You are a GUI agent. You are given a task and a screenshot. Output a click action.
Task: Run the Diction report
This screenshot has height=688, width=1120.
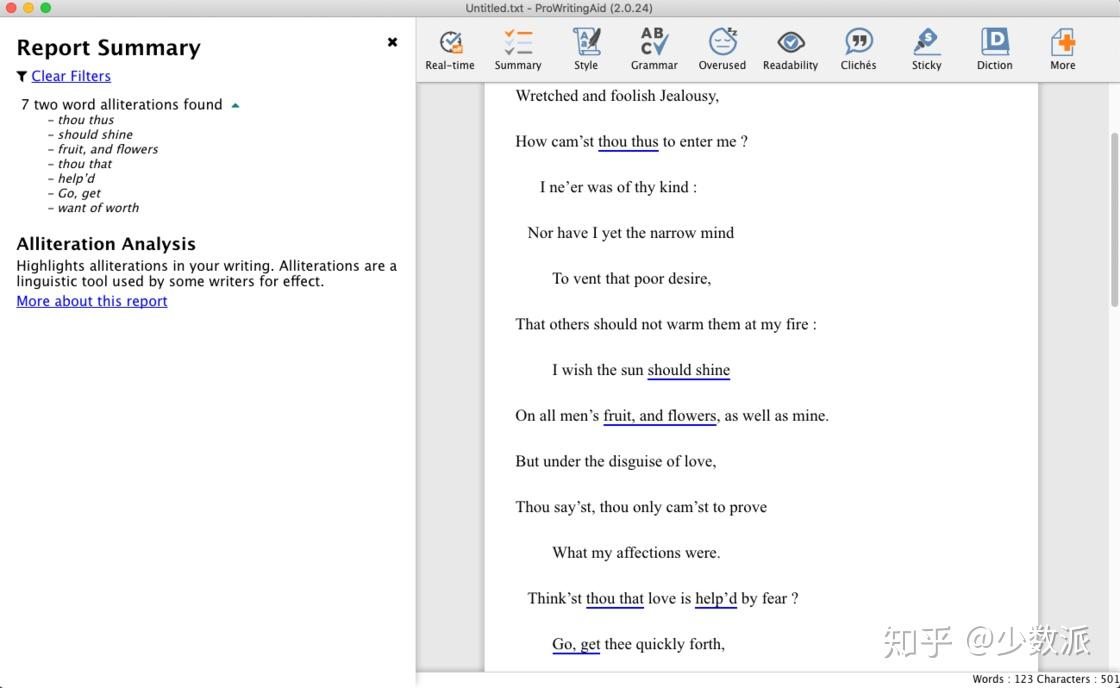tap(994, 49)
